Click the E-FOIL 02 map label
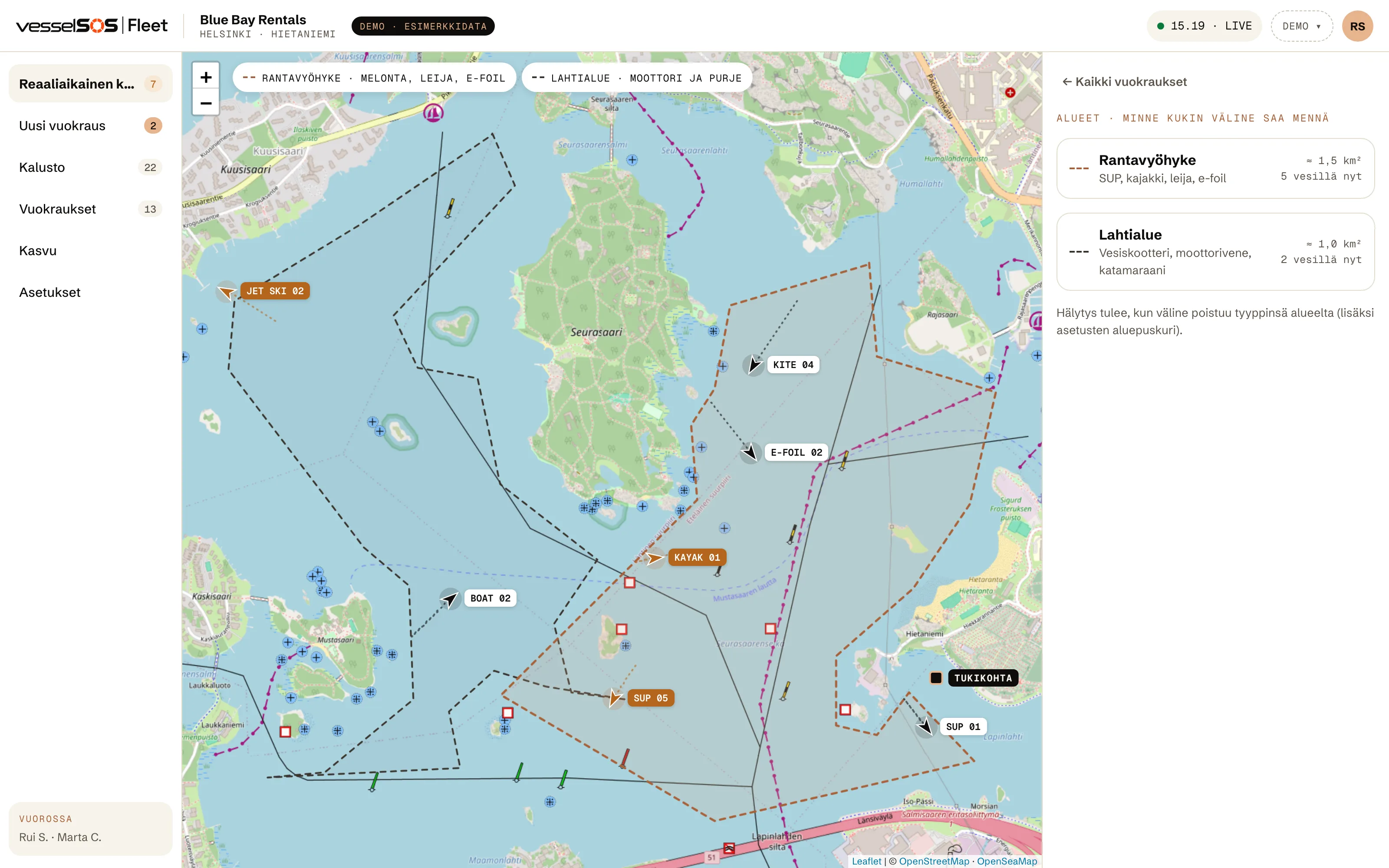1389x868 pixels. pos(796,452)
